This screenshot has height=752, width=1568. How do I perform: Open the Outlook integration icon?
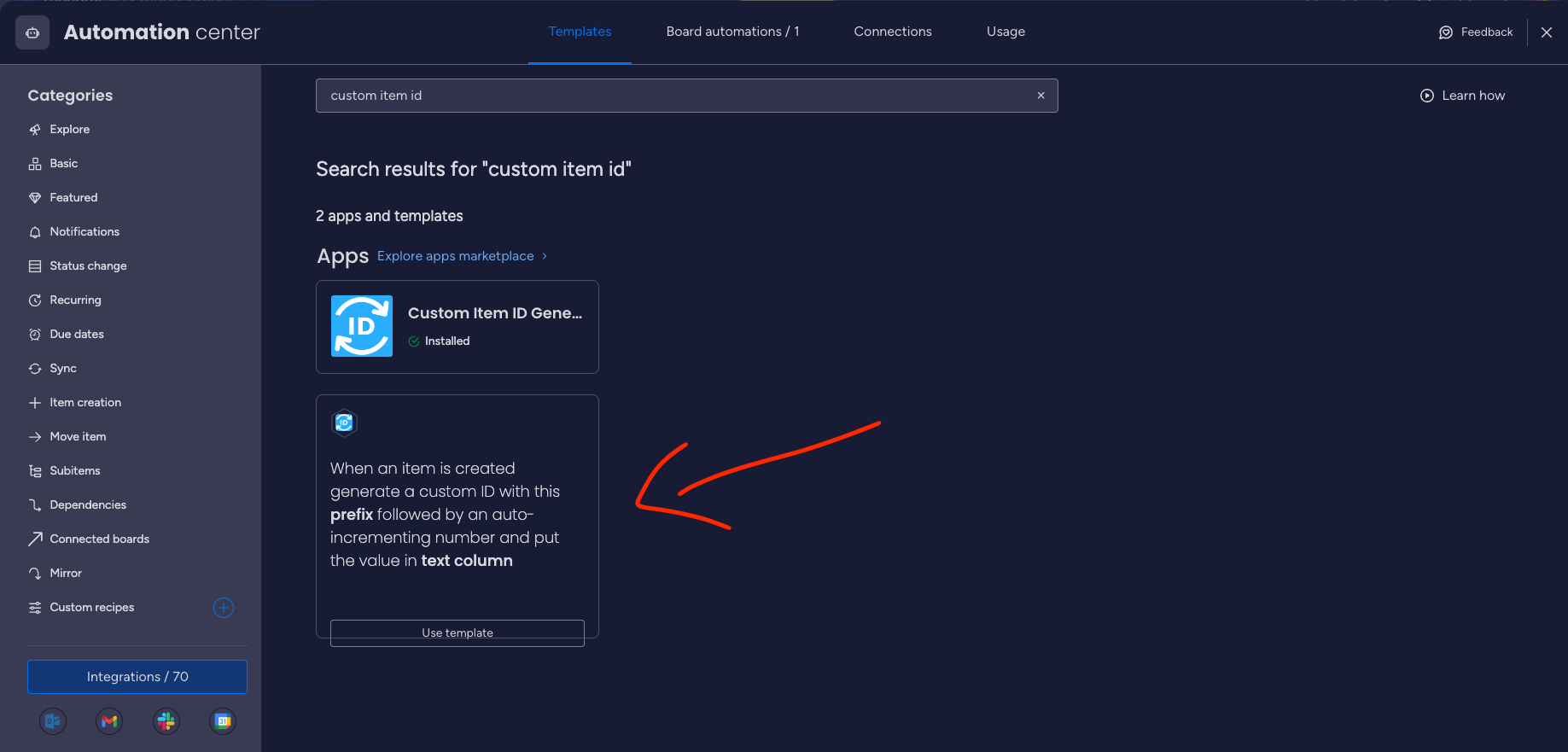pyautogui.click(x=53, y=721)
